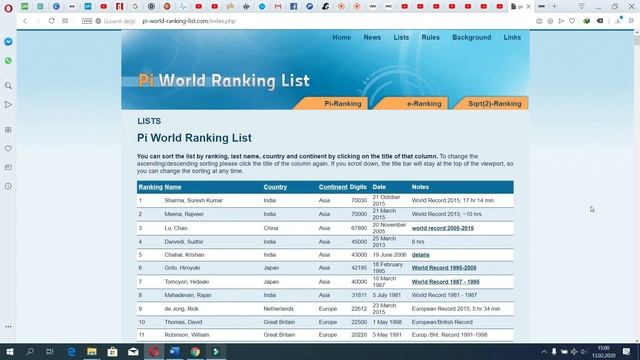
Task: Open Microsoft Edge from taskbar
Action: click(x=71, y=351)
